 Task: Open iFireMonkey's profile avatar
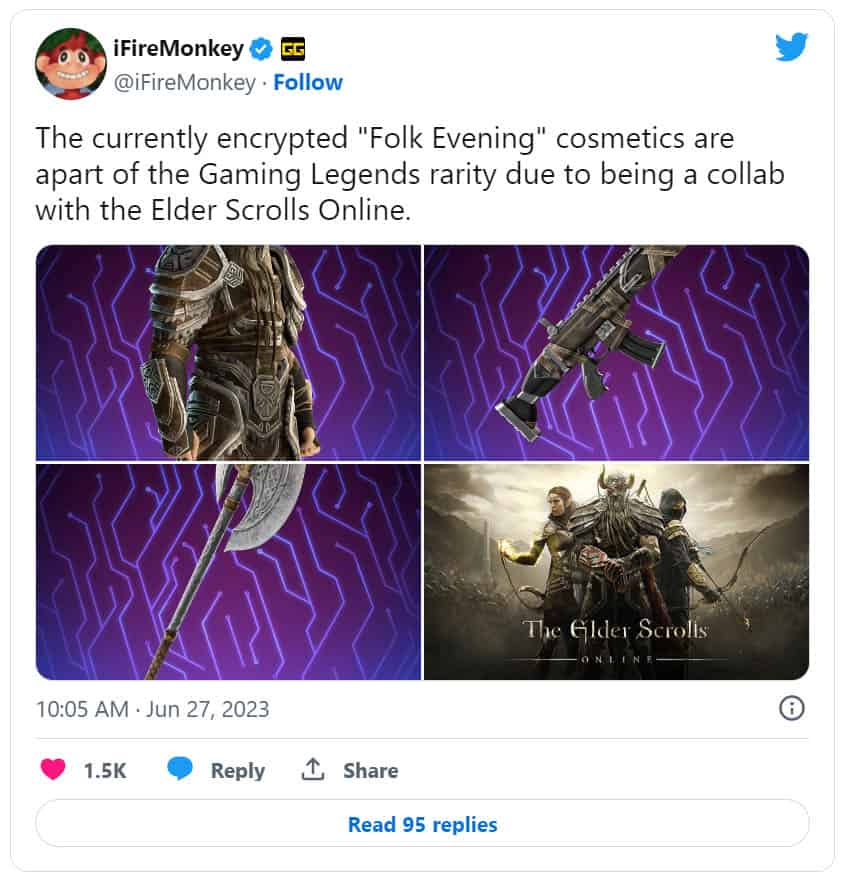[x=70, y=64]
